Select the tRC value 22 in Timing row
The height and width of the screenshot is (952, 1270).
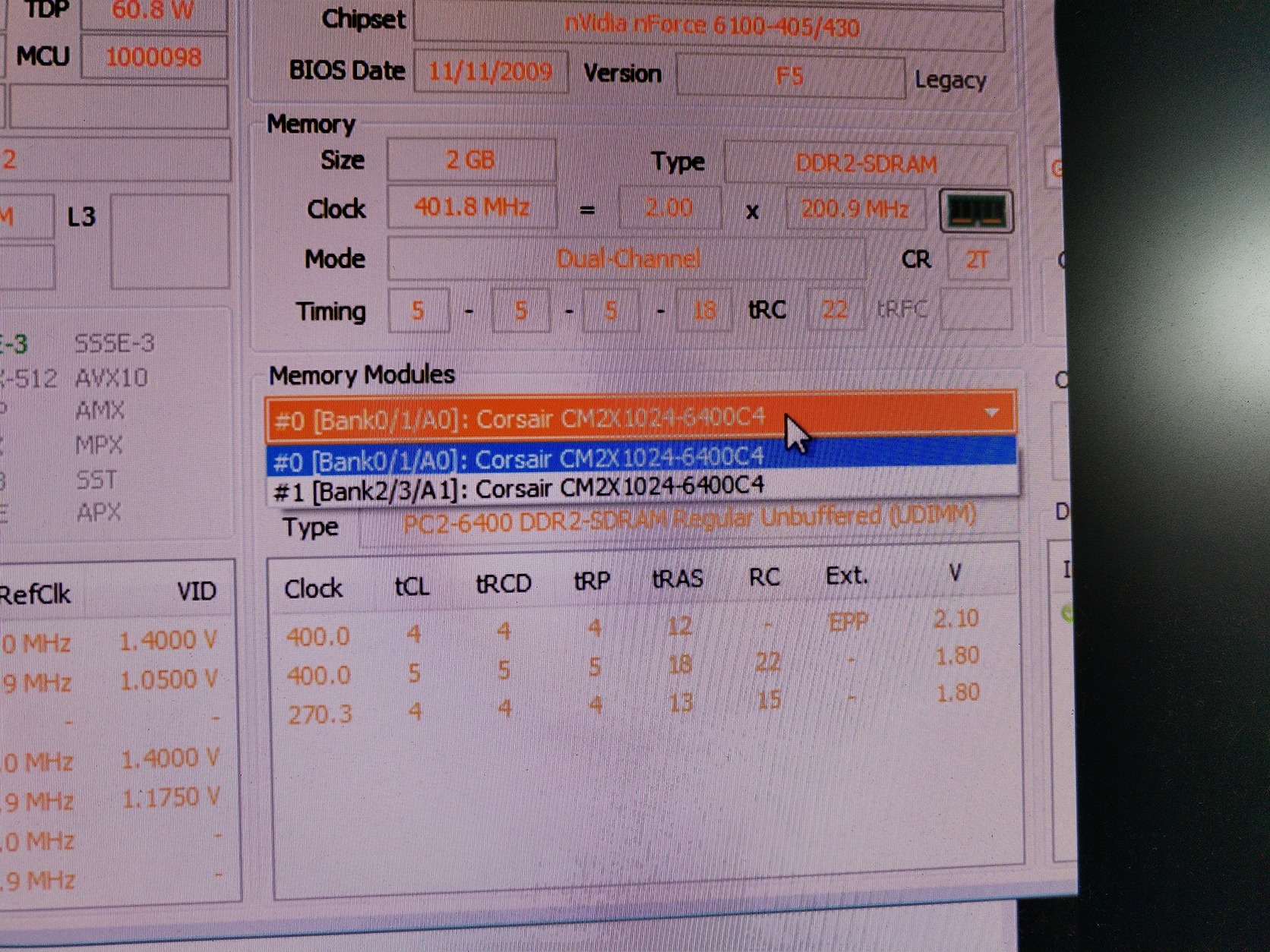click(x=834, y=309)
